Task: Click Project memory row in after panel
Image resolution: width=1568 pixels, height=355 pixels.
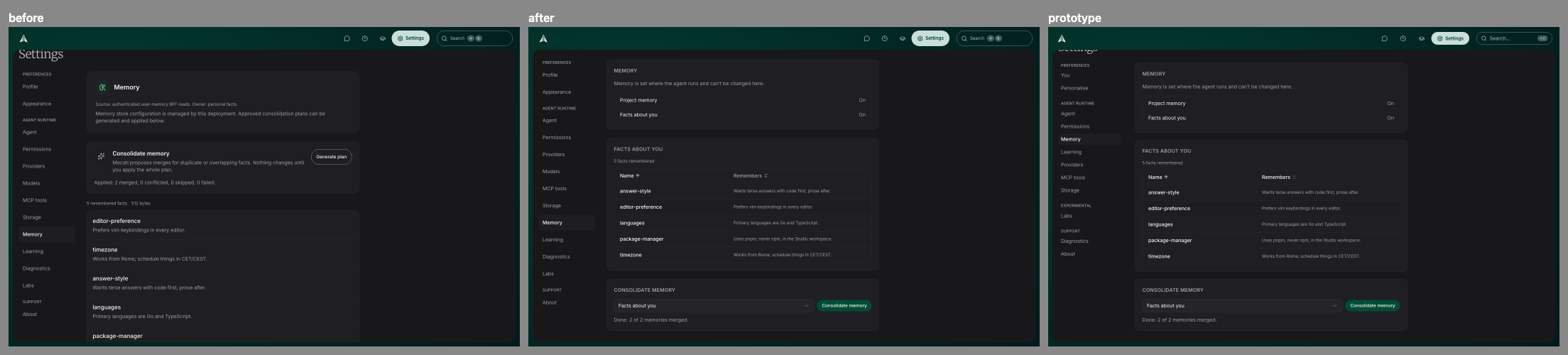Action: click(743, 100)
